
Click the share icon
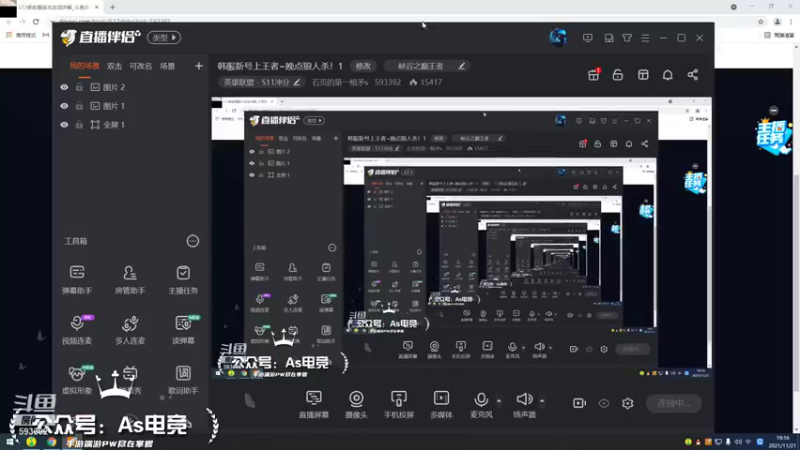[x=692, y=75]
